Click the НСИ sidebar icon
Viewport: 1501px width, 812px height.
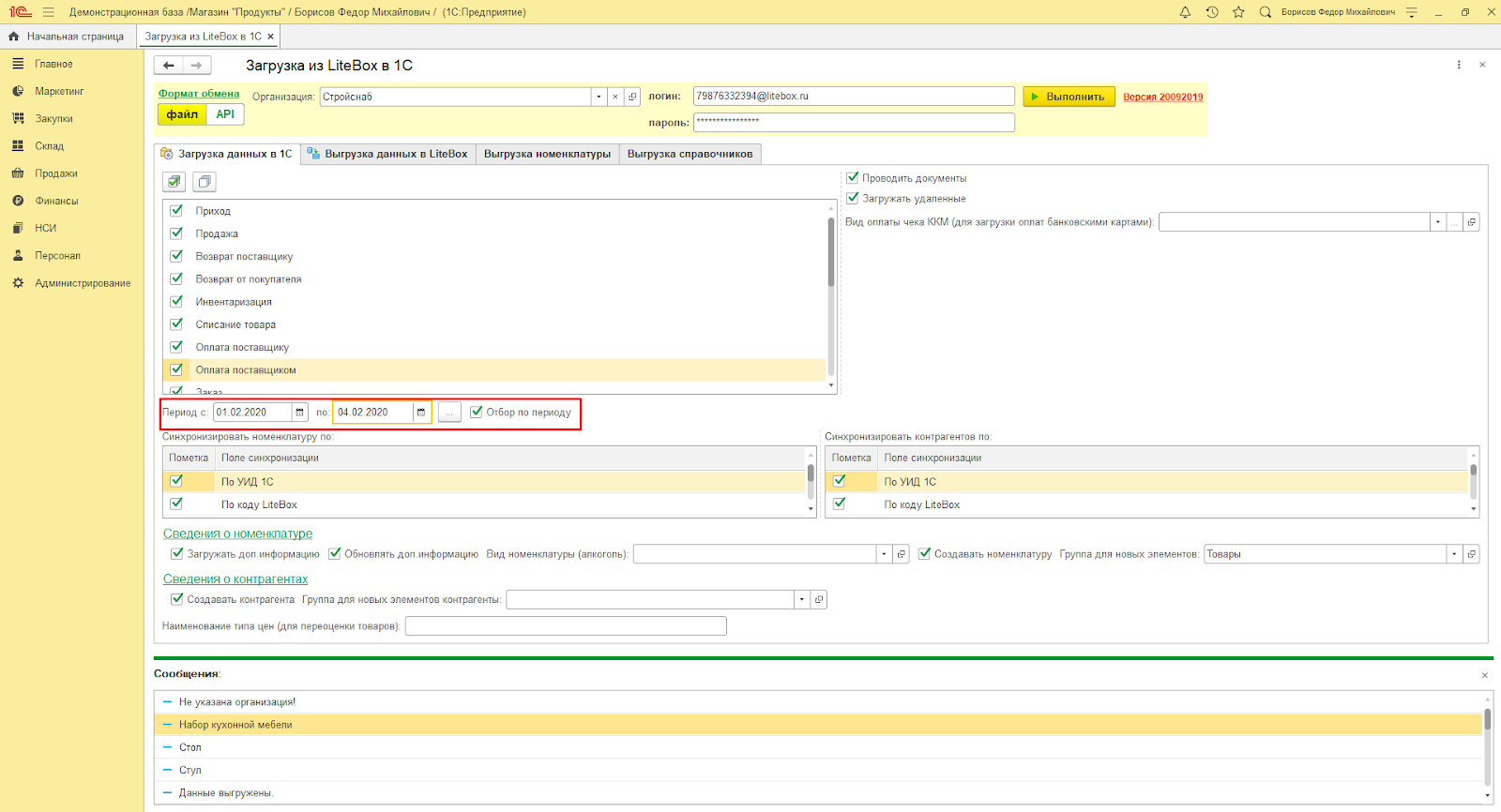point(17,228)
